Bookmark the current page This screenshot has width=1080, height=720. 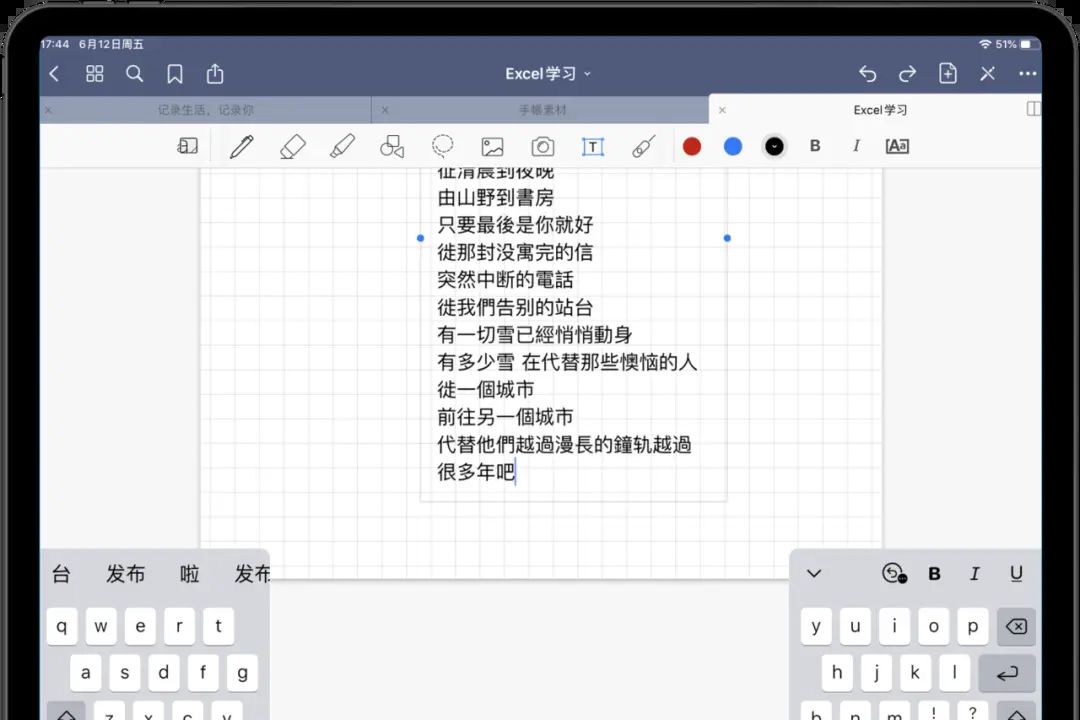click(x=175, y=73)
